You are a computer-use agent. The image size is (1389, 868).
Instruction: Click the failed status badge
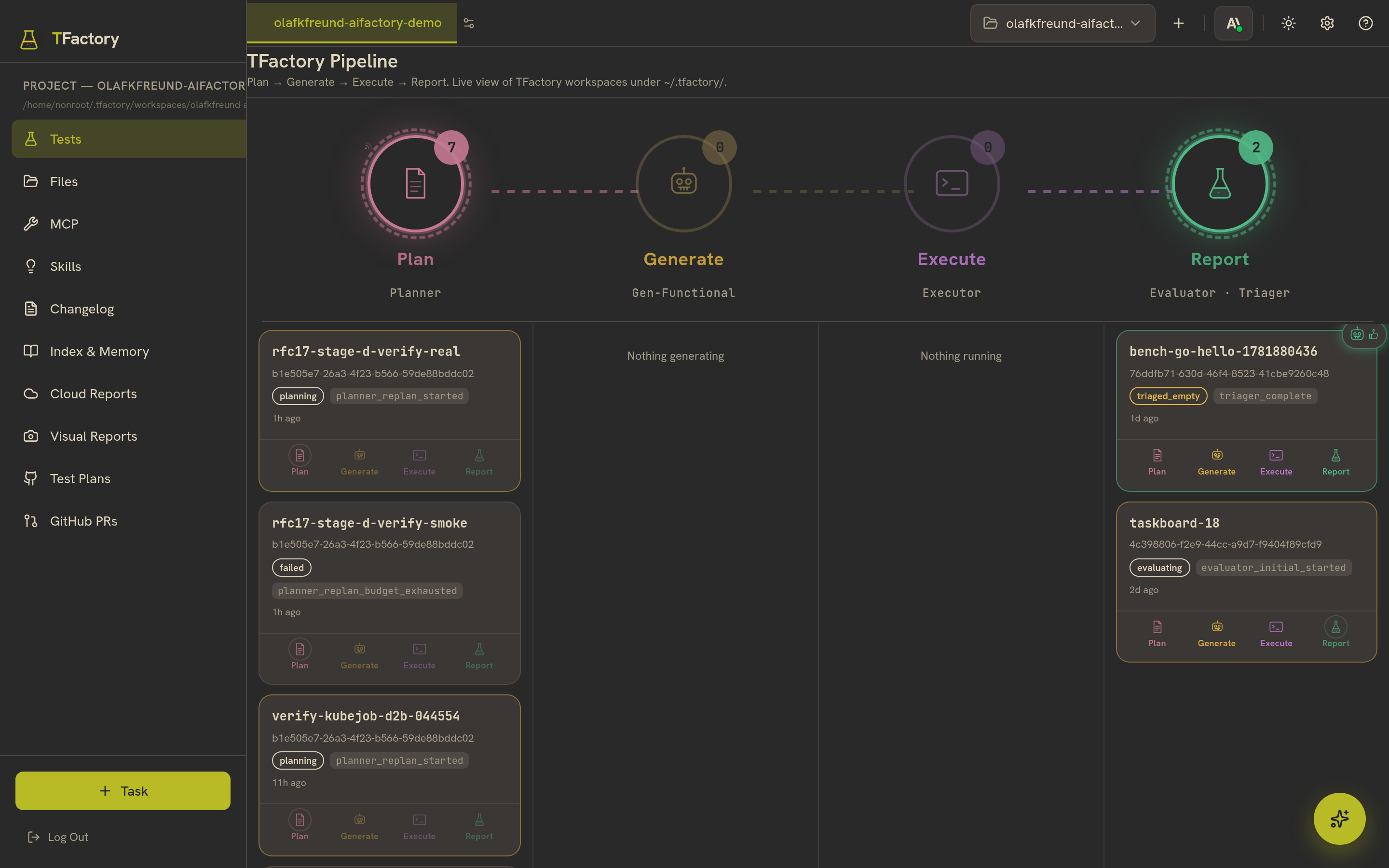pyautogui.click(x=292, y=567)
